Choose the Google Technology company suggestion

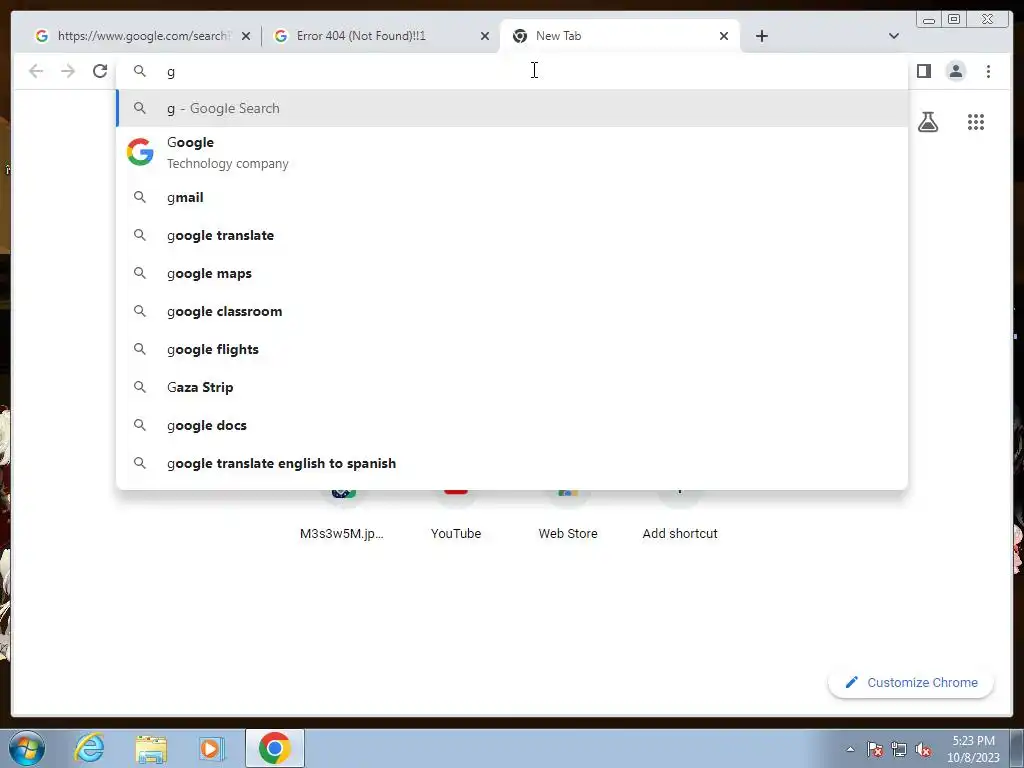(x=512, y=152)
